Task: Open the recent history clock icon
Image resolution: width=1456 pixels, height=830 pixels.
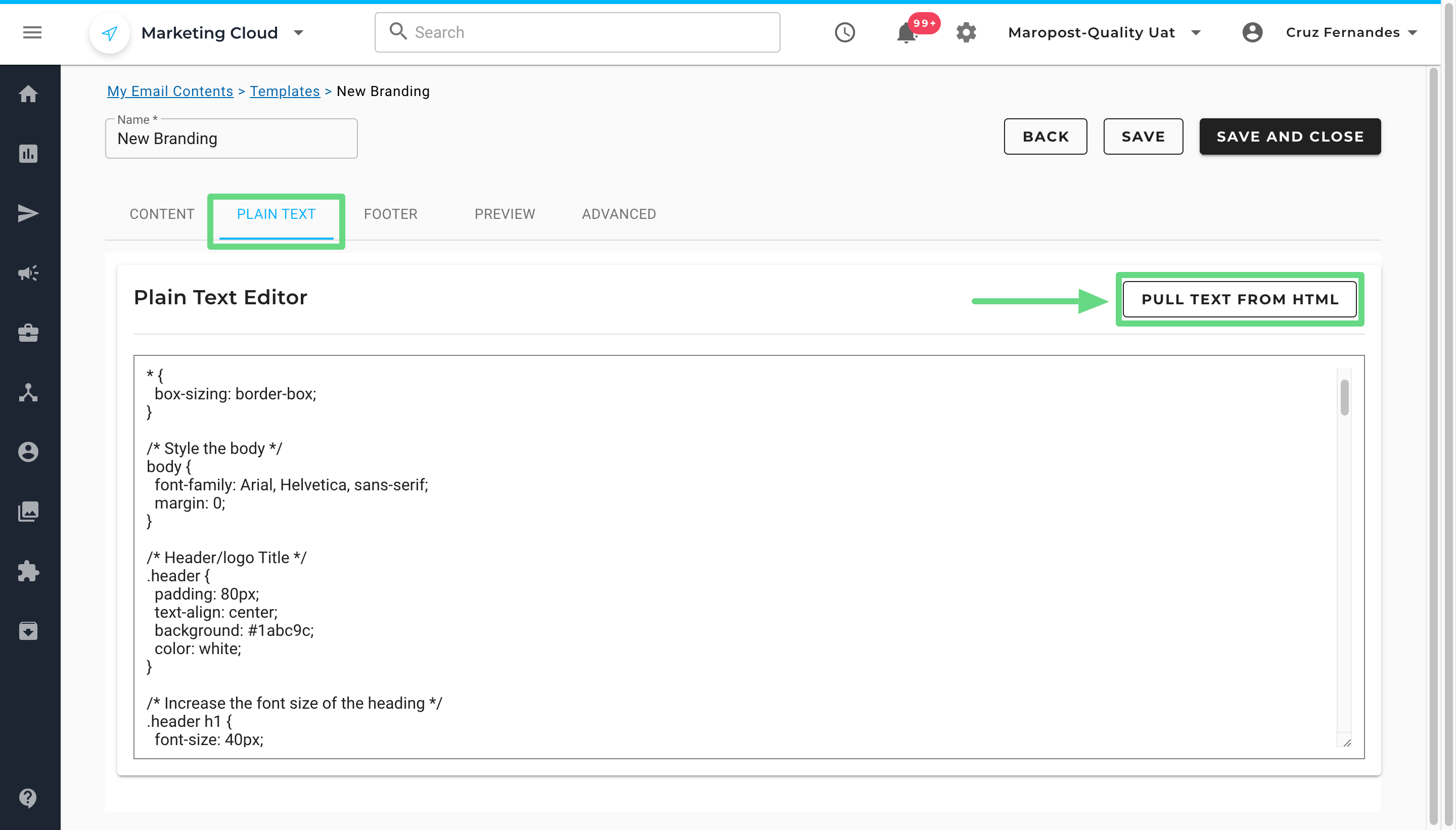Action: tap(844, 32)
